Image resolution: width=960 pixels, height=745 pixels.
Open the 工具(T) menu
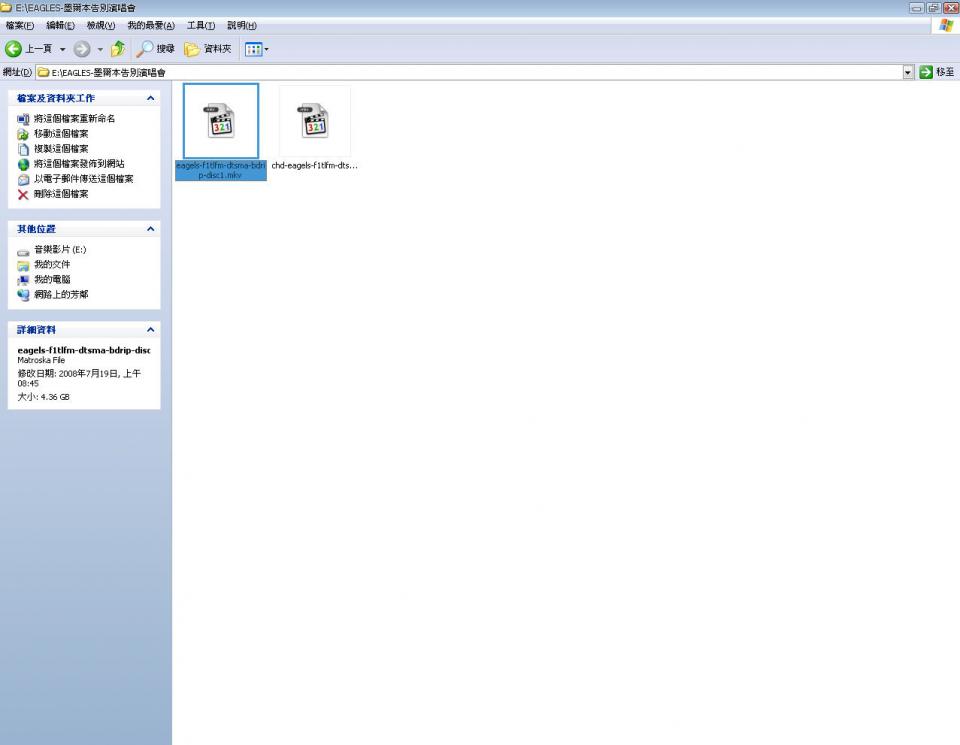[201, 25]
